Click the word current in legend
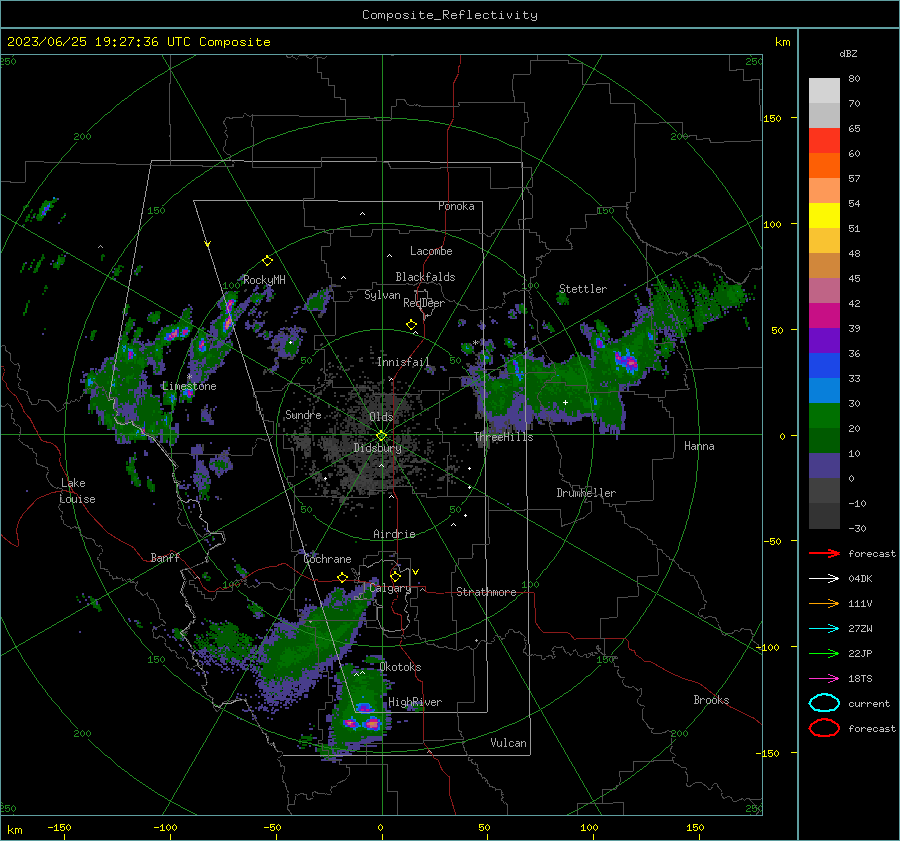The width and height of the screenshot is (900, 841). click(x=869, y=703)
